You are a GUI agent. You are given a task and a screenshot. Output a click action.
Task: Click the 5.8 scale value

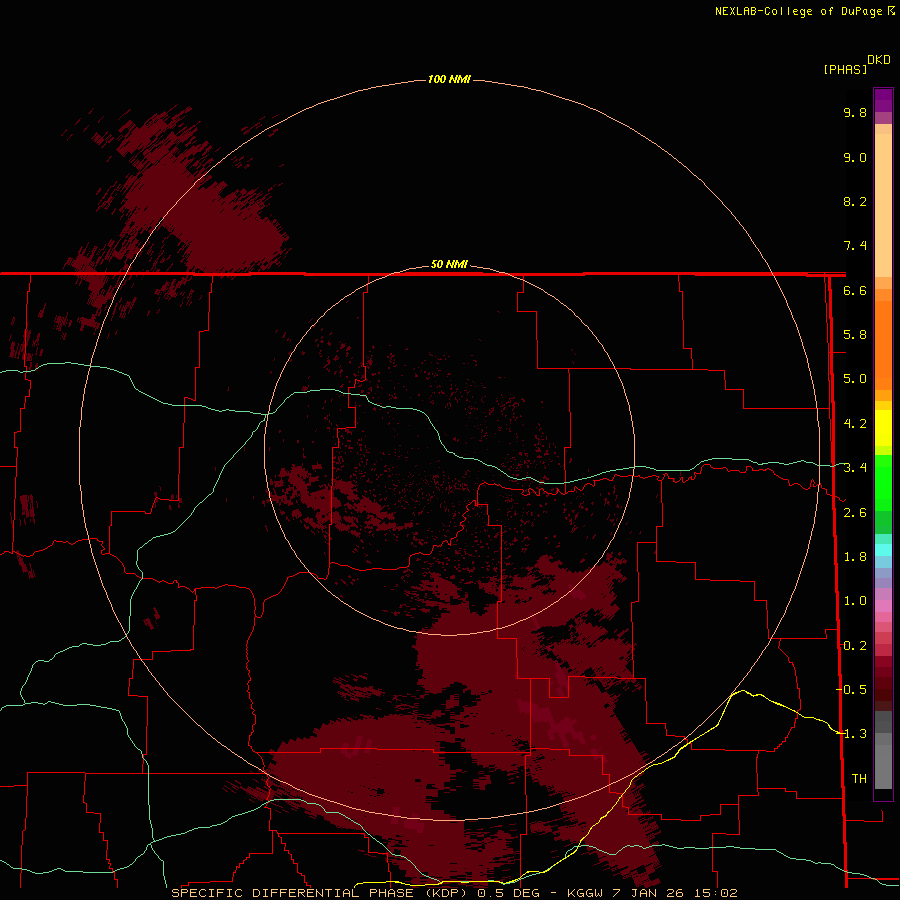(855, 335)
